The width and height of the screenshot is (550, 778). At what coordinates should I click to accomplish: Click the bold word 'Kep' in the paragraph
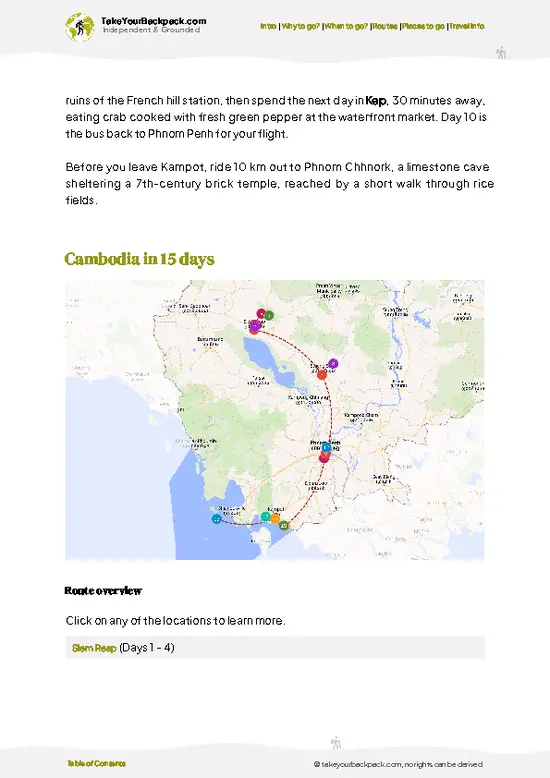(376, 101)
